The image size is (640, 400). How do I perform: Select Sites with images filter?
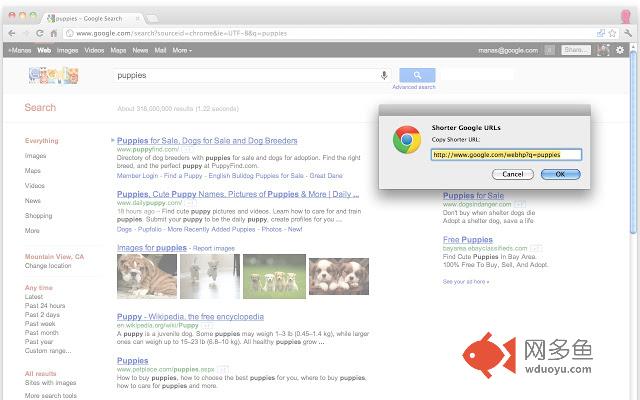coord(50,383)
